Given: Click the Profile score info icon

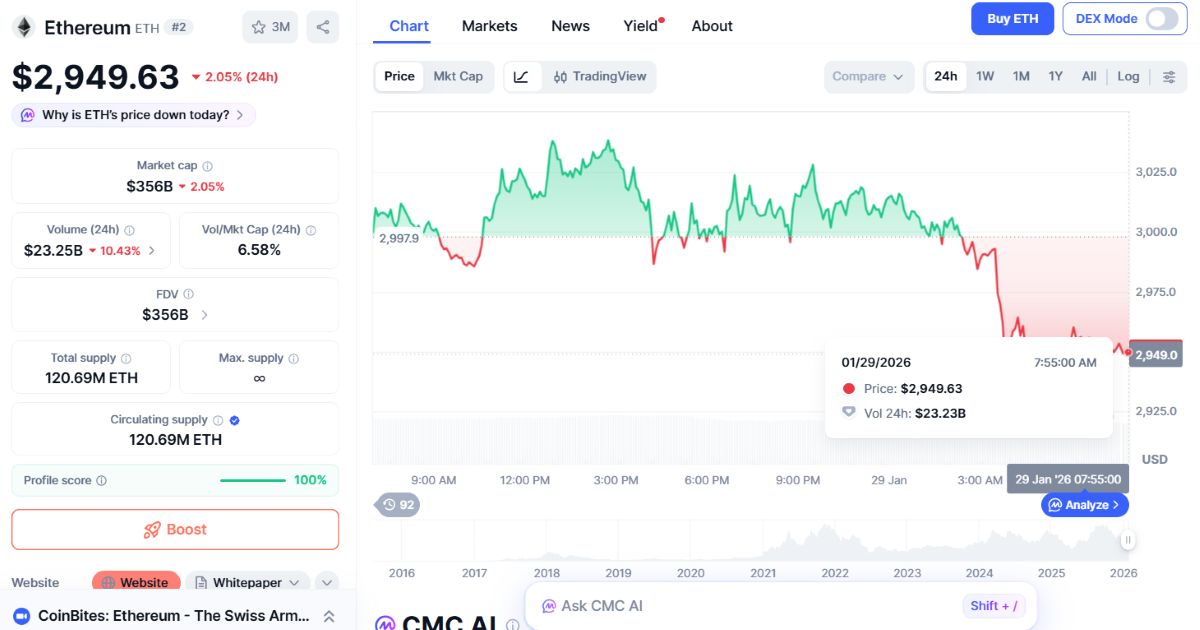Looking at the screenshot, I should tap(101, 481).
